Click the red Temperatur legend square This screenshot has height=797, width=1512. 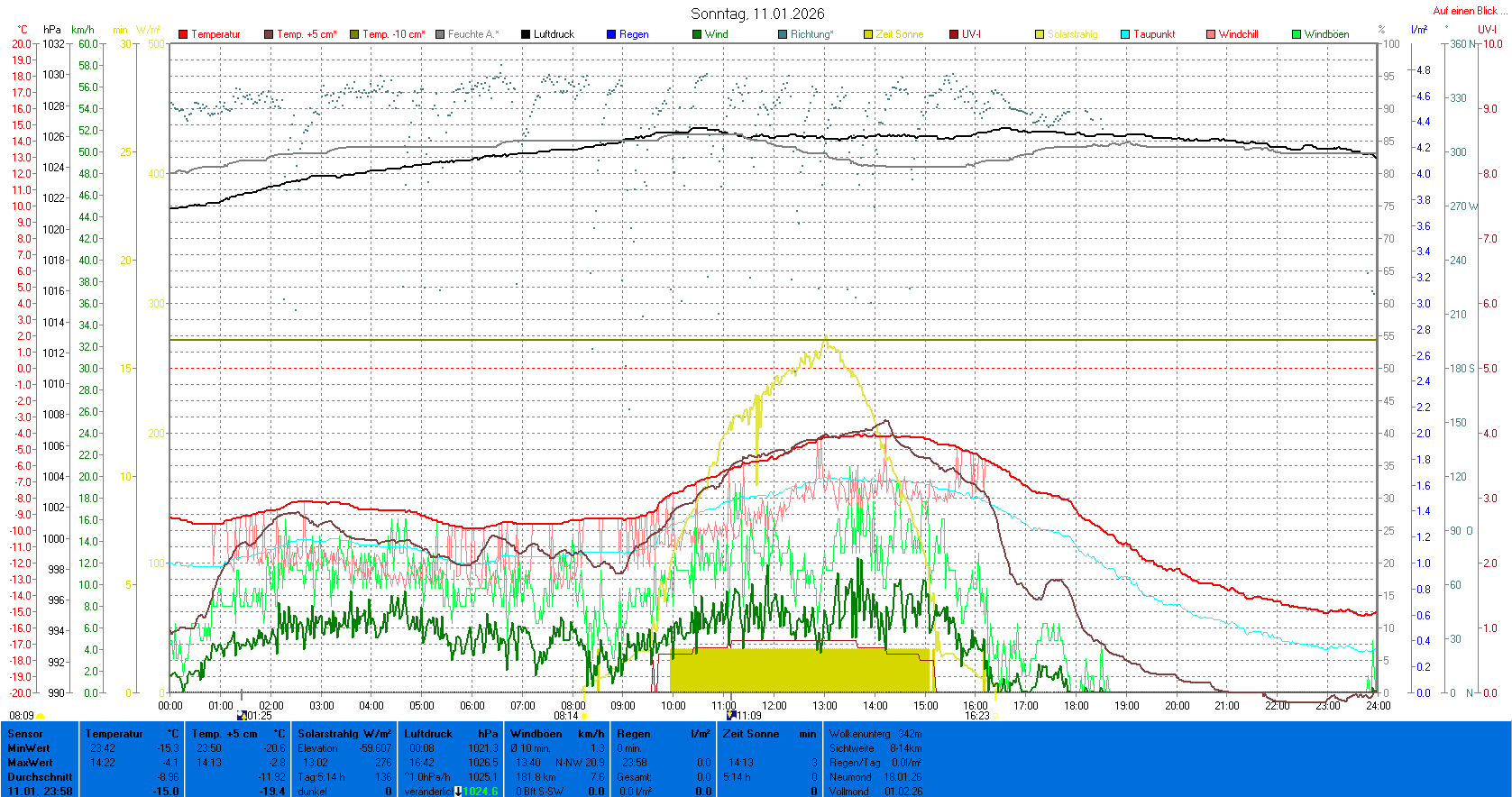[x=183, y=34]
